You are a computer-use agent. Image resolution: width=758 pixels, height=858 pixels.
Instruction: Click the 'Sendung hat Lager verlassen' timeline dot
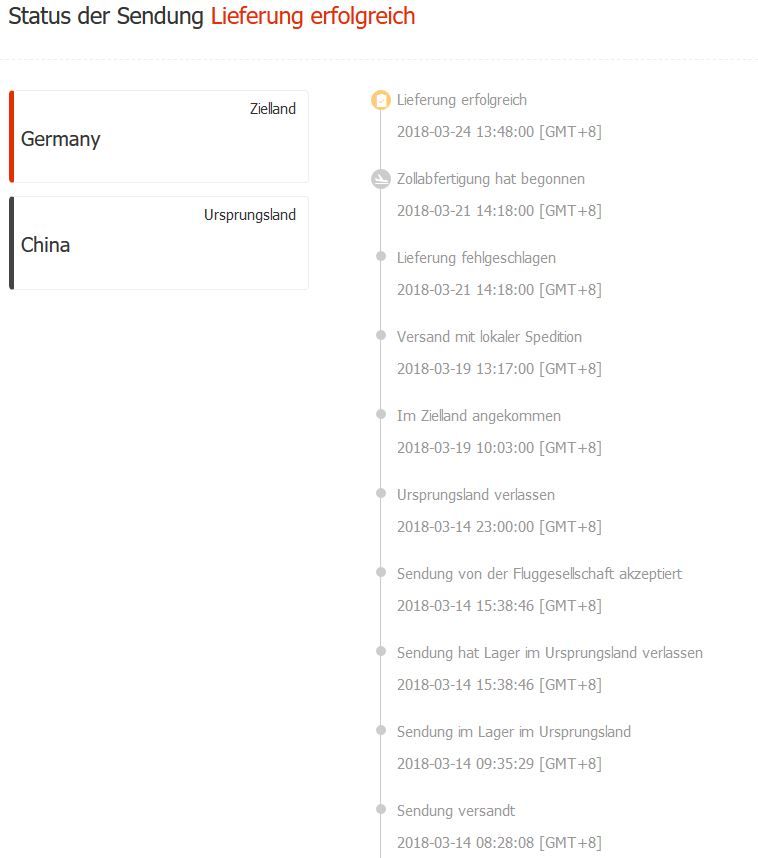[x=381, y=652]
